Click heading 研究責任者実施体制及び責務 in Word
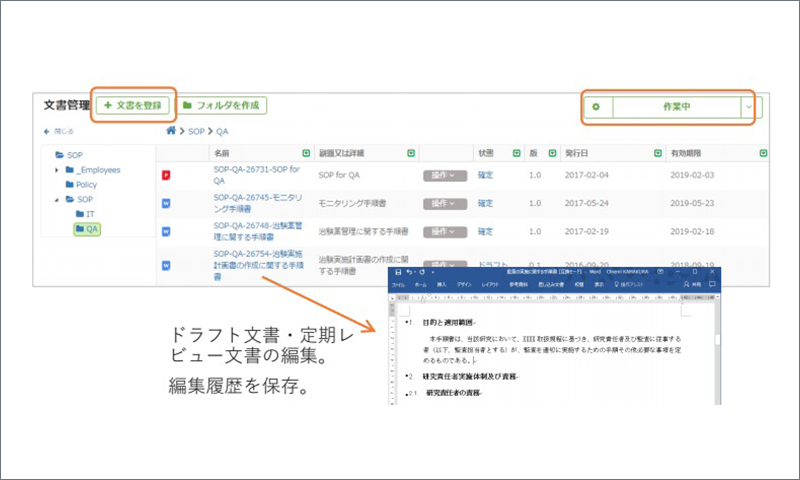800x480 pixels. pos(469,376)
